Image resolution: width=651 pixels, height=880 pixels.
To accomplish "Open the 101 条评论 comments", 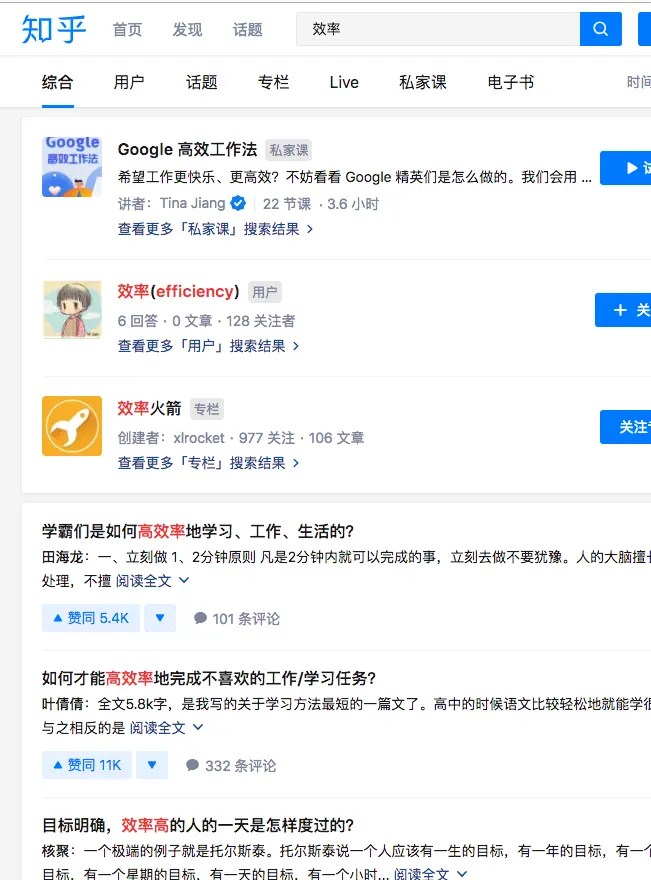I will pos(237,618).
